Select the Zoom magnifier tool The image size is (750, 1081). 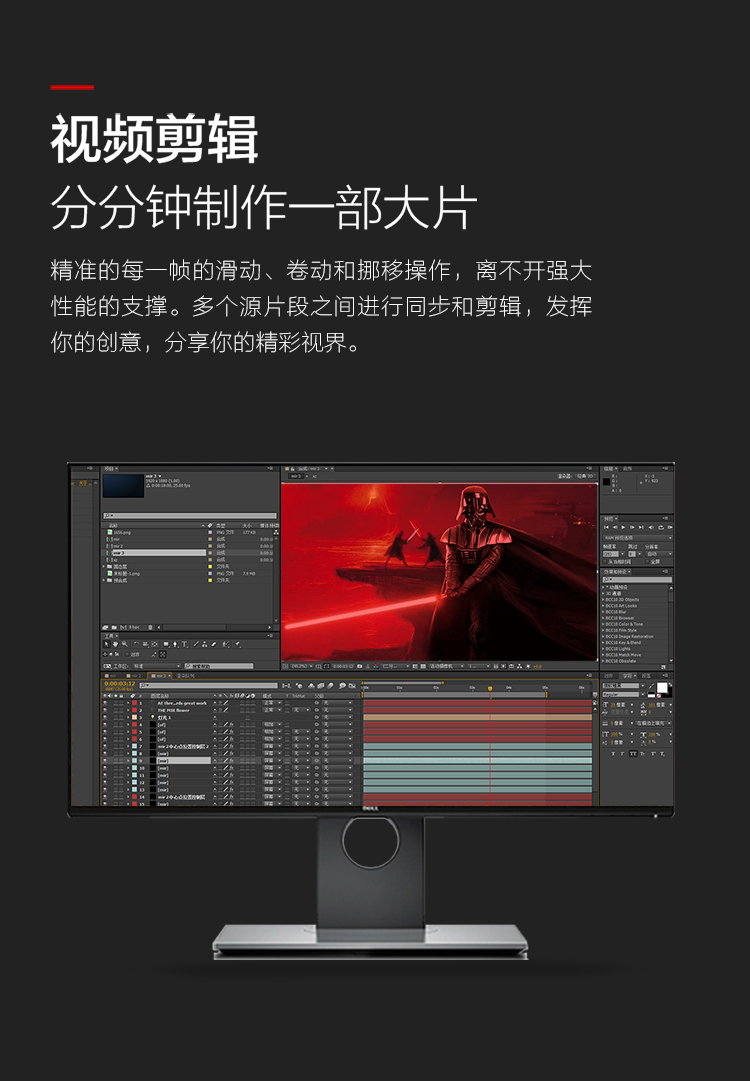(x=125, y=644)
